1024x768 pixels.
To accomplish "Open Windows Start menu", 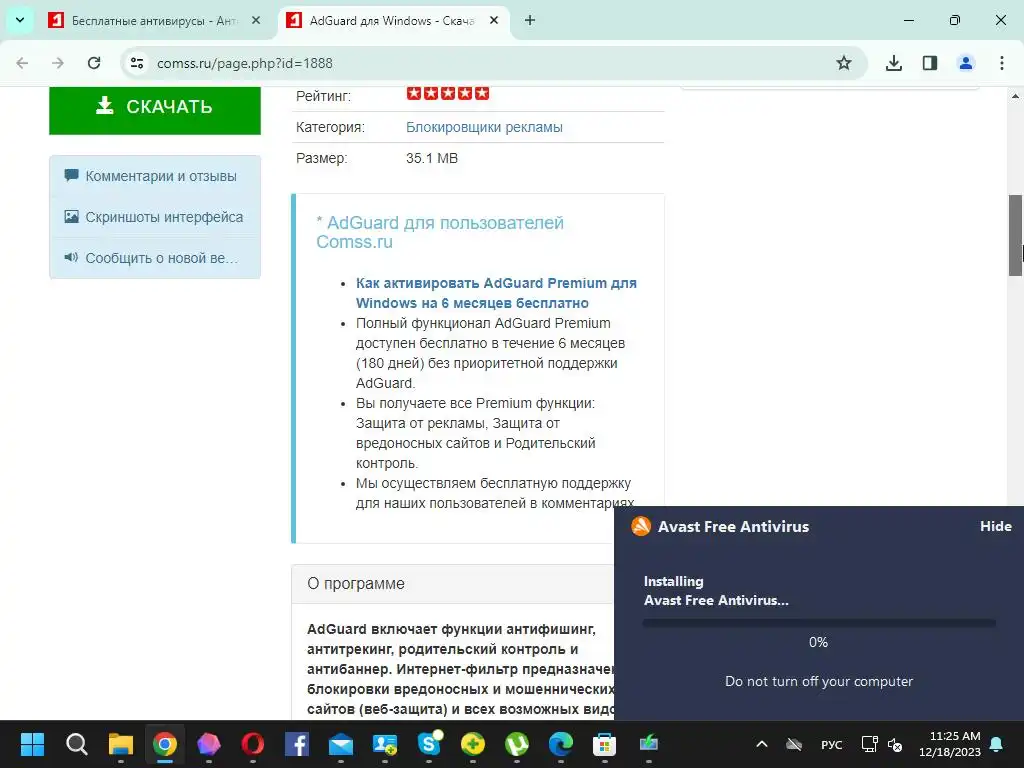I will [32, 744].
